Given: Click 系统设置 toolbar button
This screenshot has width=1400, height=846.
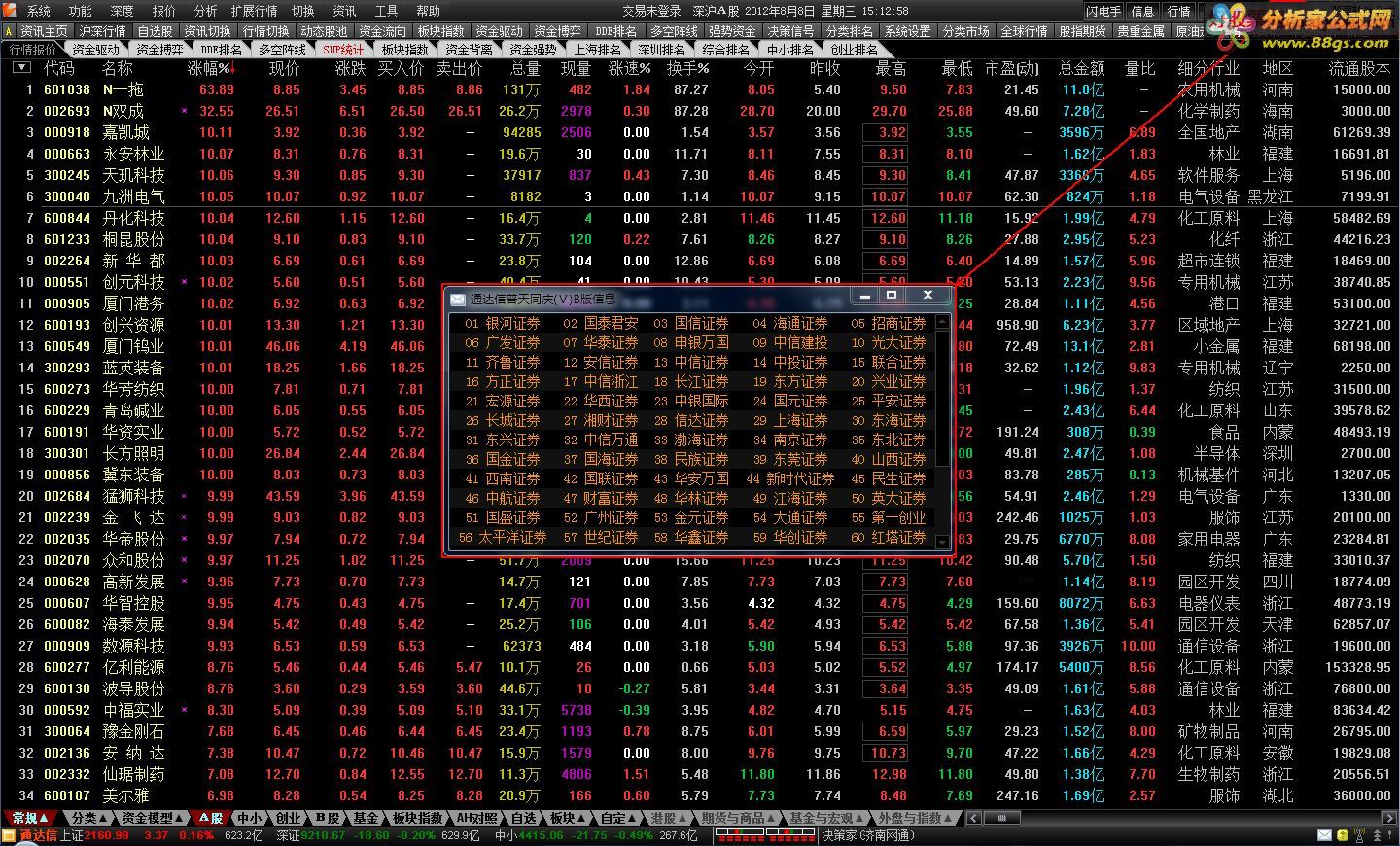Looking at the screenshot, I should pyautogui.click(x=907, y=31).
